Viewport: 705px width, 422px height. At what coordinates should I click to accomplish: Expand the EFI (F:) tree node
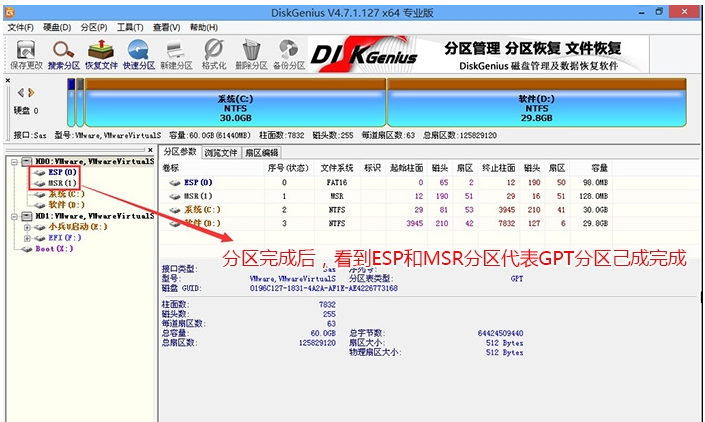tap(27, 238)
